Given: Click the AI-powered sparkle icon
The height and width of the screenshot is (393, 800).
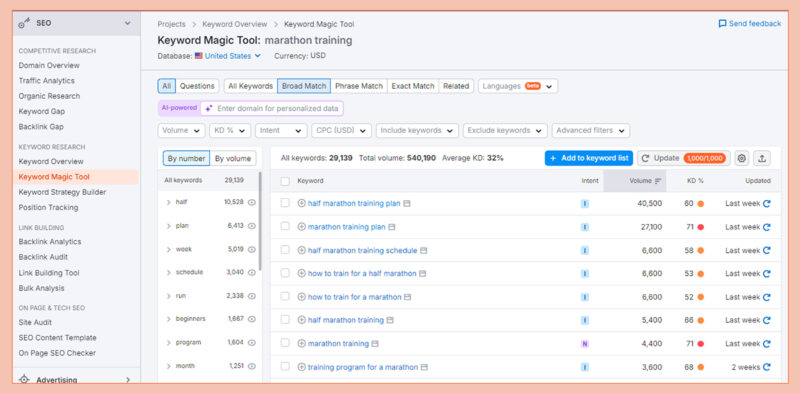Looking at the screenshot, I should tap(209, 108).
